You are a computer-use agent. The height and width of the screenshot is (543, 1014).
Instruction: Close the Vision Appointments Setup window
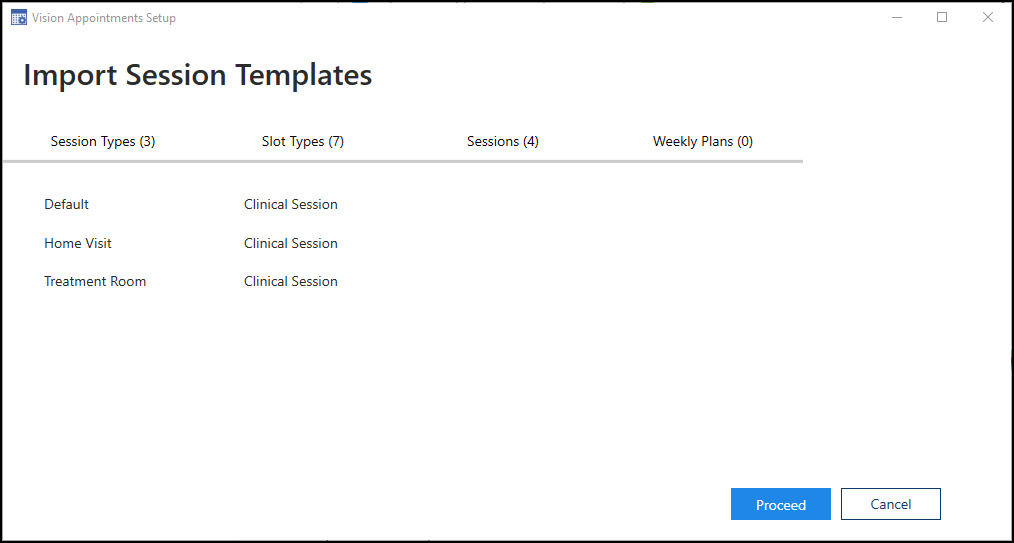988,18
